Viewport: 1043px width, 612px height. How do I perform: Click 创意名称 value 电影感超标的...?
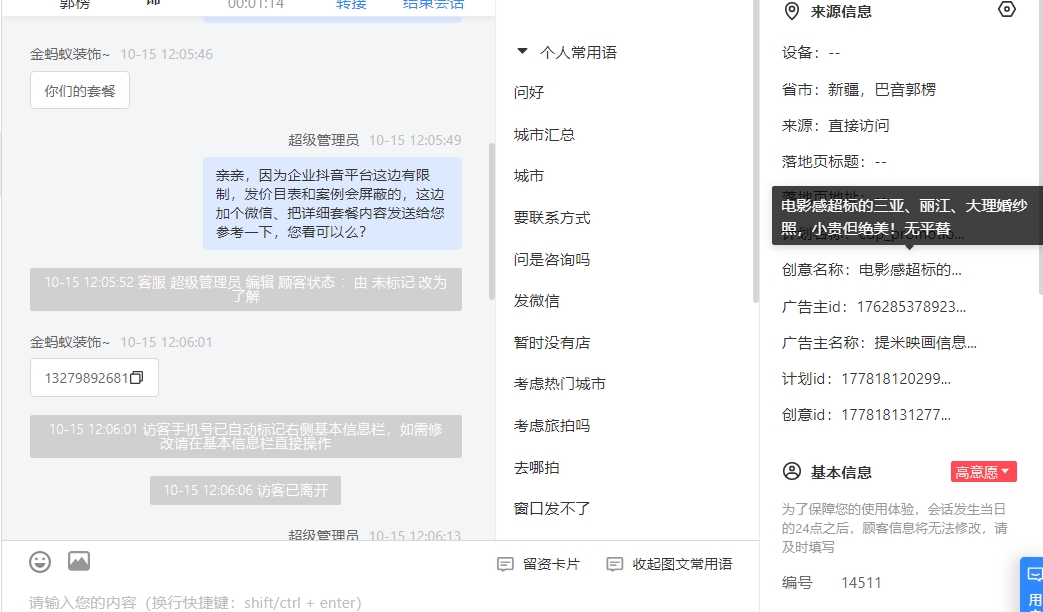910,270
